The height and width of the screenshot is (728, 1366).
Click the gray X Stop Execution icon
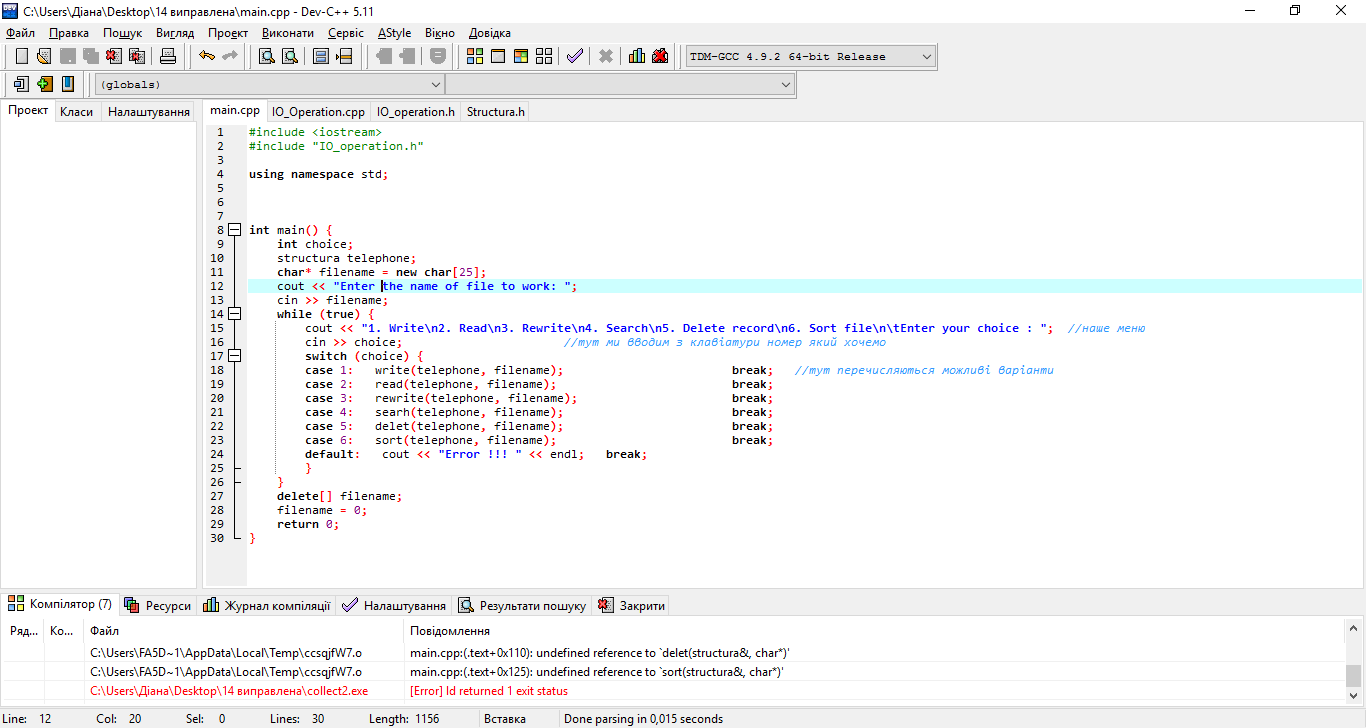coord(606,56)
